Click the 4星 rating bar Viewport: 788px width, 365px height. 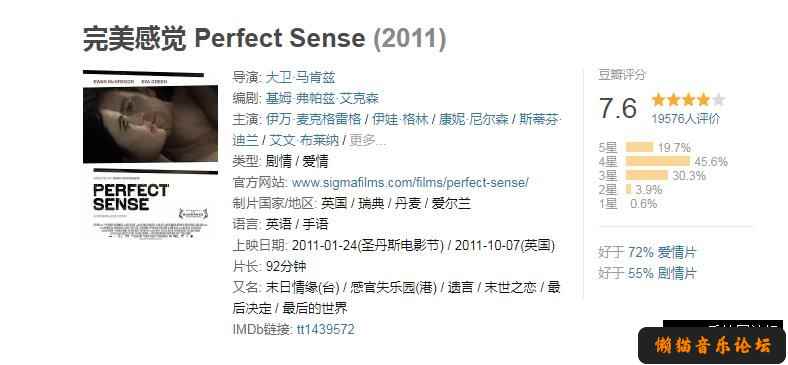tap(657, 161)
